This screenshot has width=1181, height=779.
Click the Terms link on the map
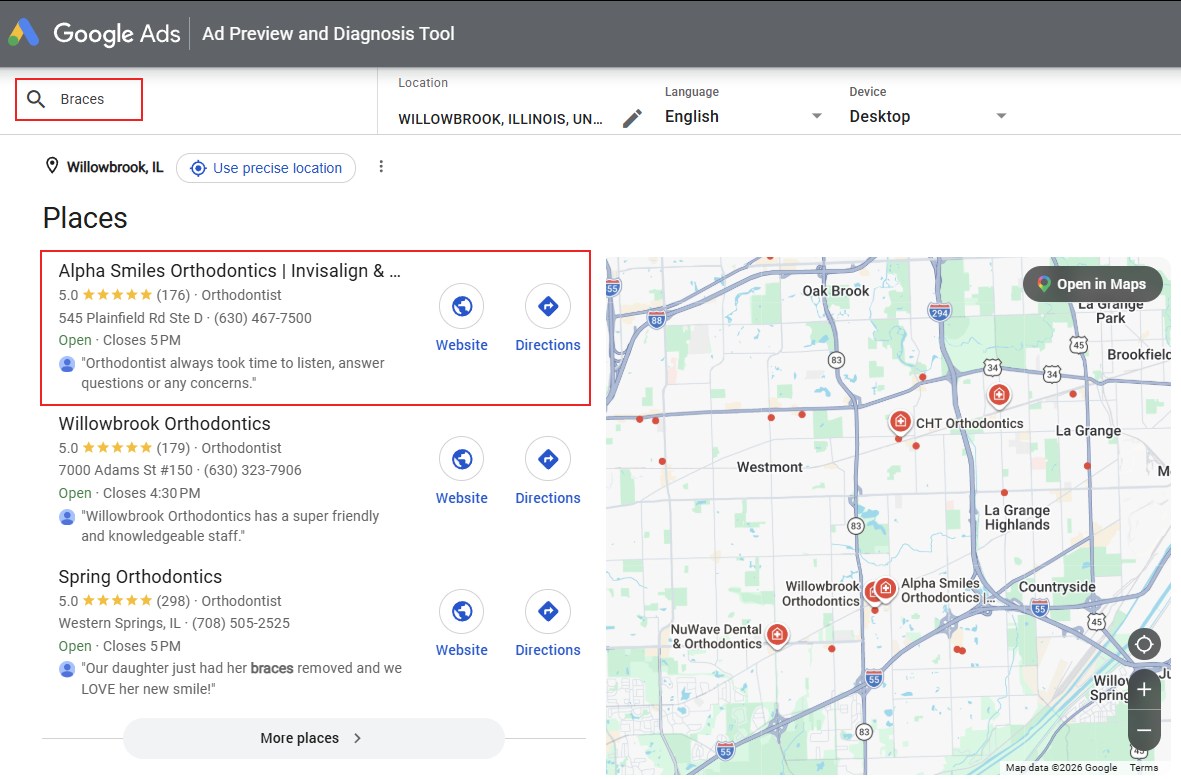[x=1143, y=768]
